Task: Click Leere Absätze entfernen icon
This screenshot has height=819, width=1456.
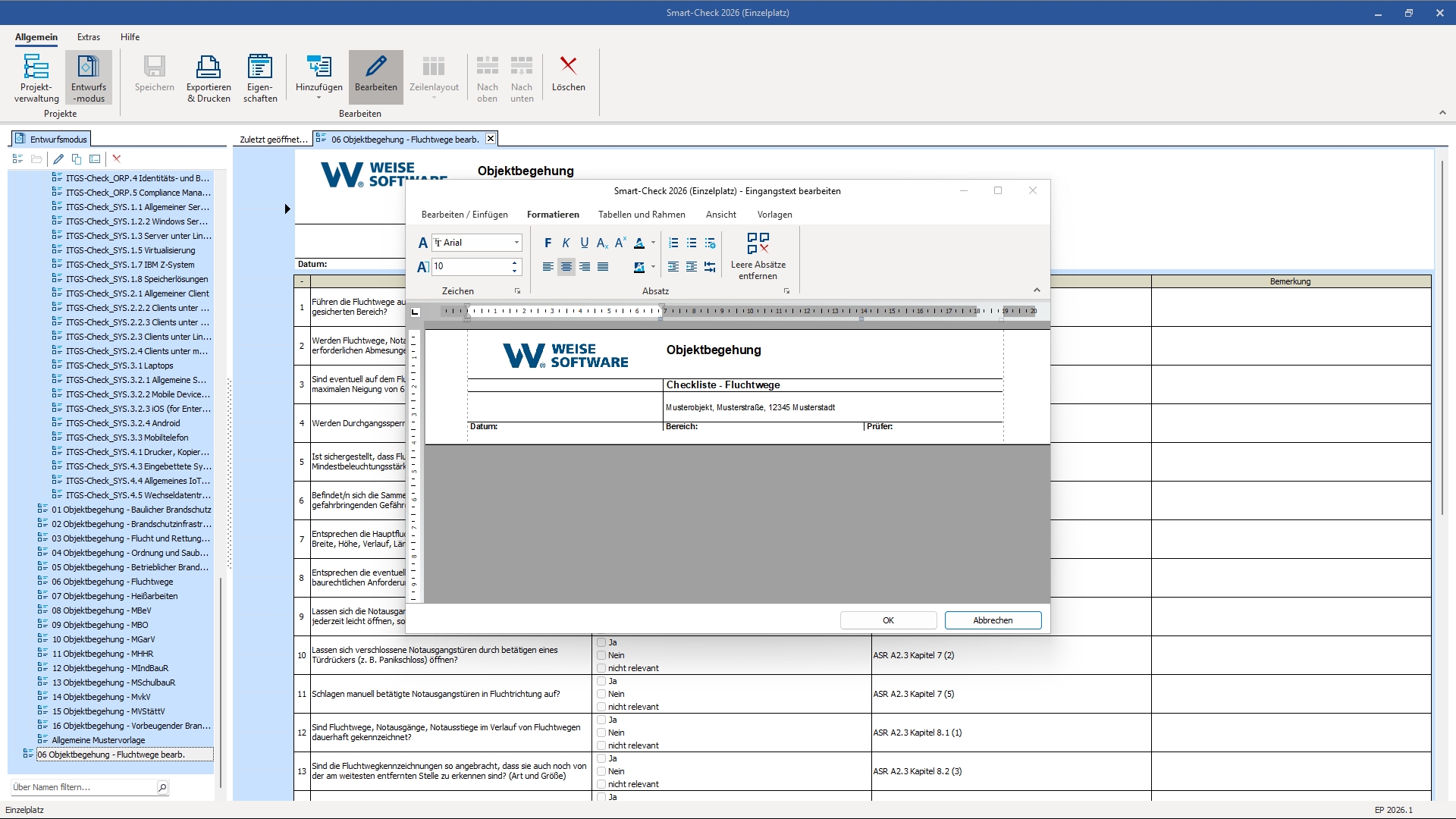Action: tap(758, 256)
